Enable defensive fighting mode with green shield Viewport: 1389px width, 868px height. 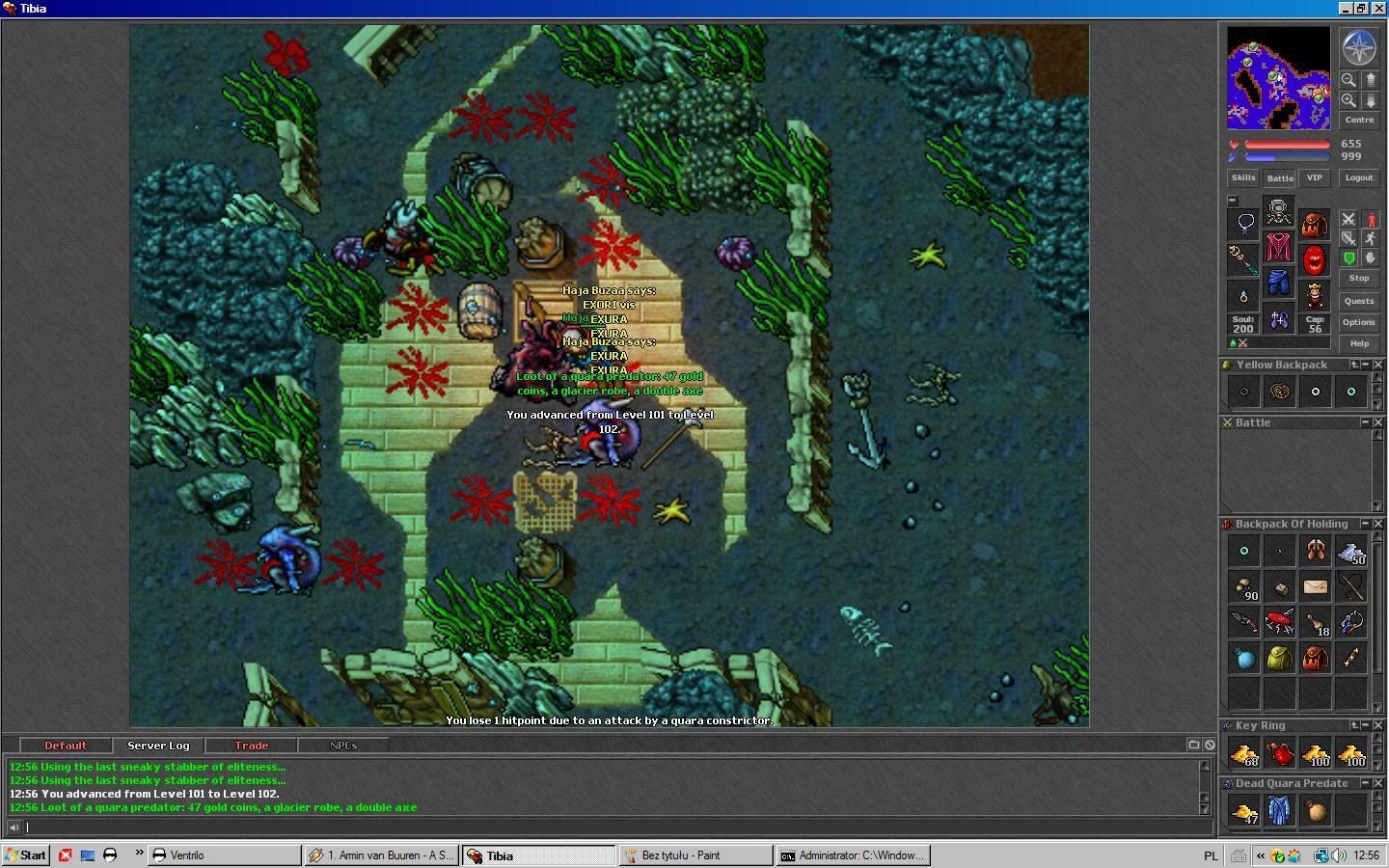coord(1348,258)
